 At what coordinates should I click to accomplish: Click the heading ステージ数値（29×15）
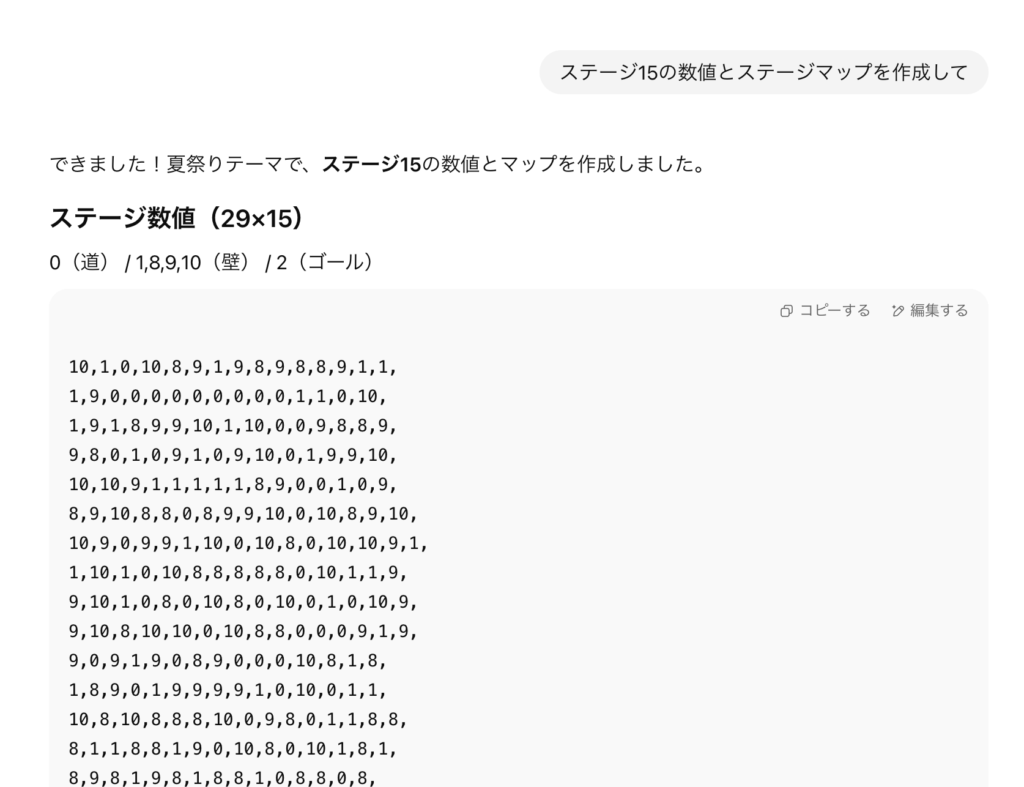coord(176,218)
